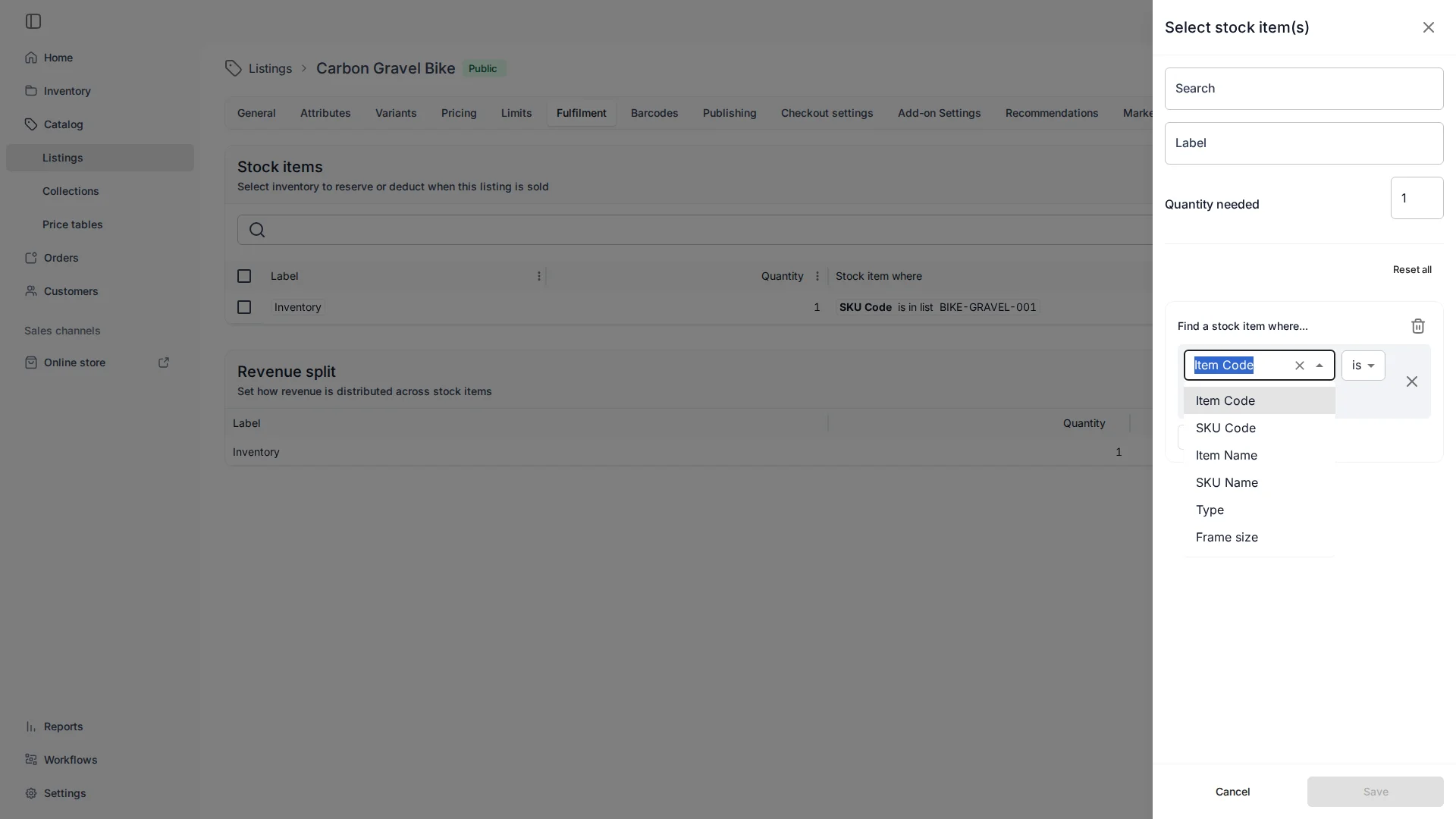Click the Inventory folder icon

pos(30,91)
